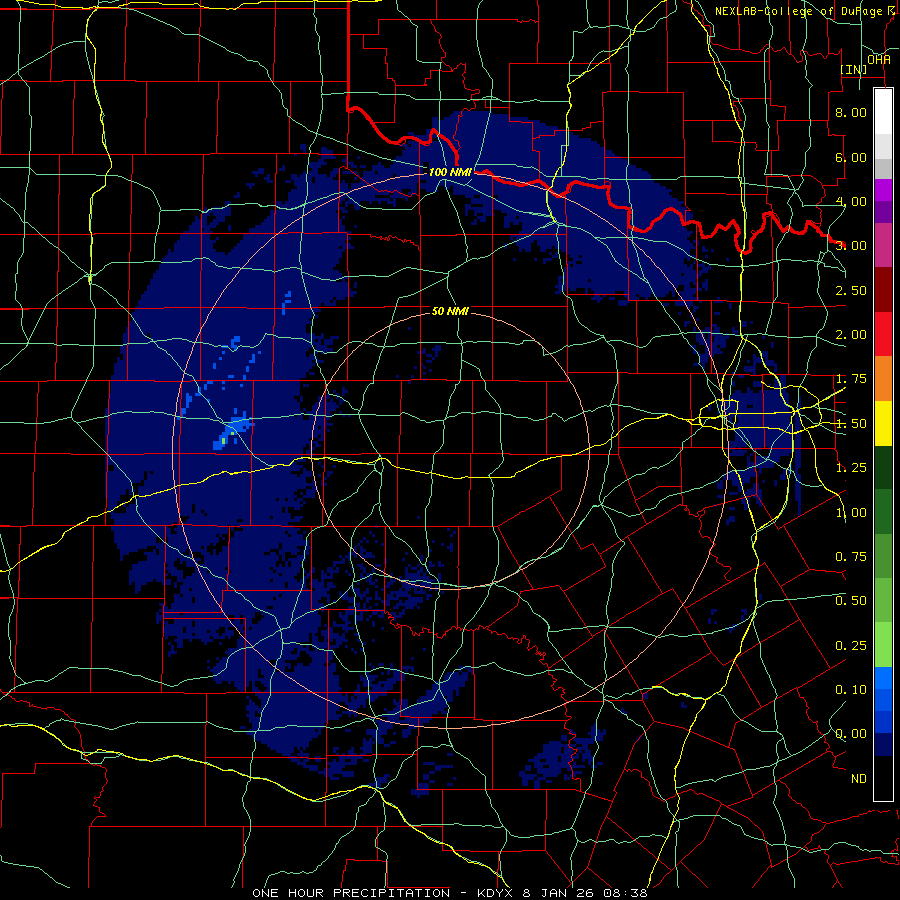Viewport: 900px width, 900px height.
Task: Click the 1.25 legend value
Action: tap(851, 468)
